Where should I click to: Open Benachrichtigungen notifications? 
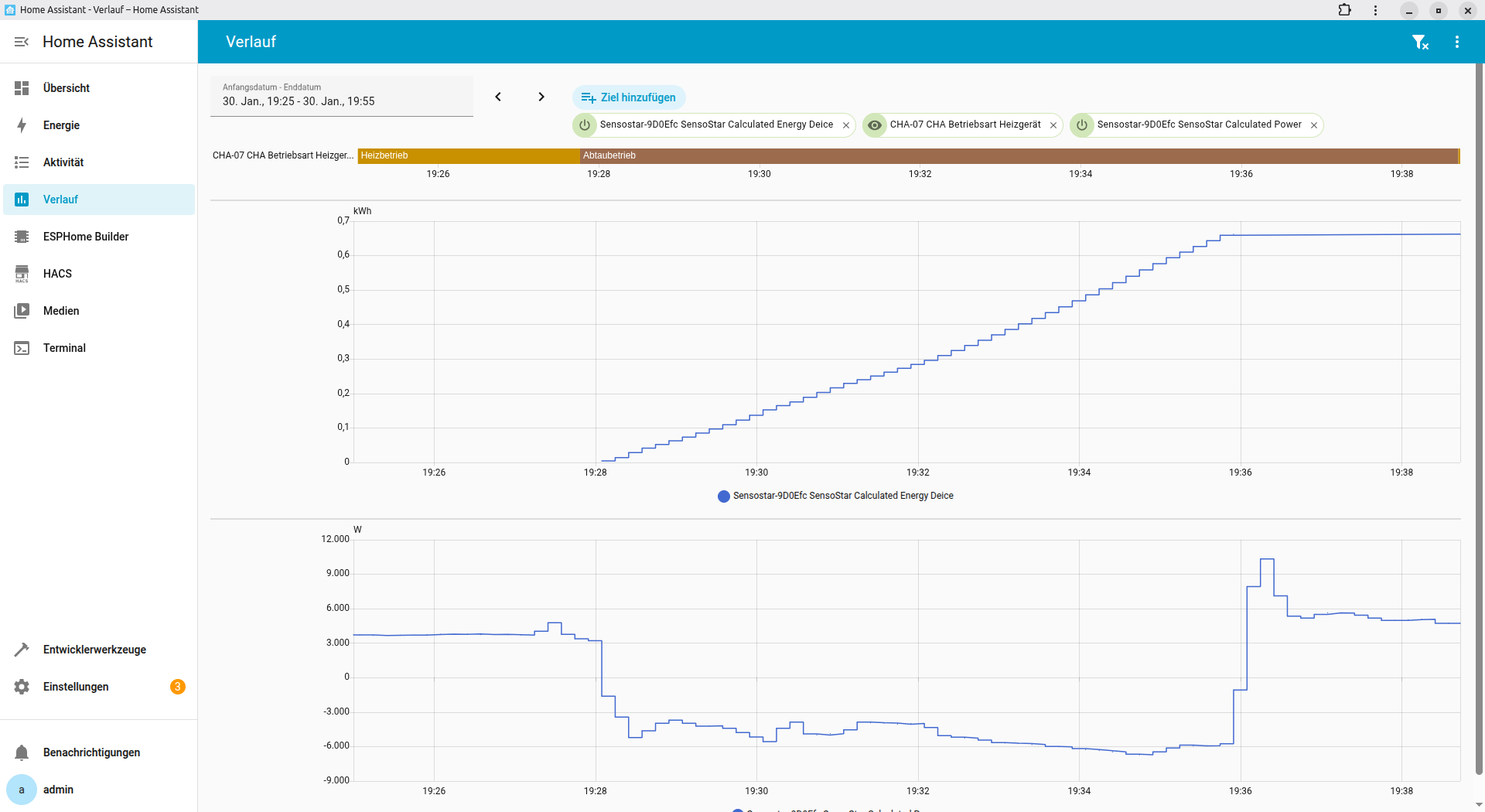point(91,752)
